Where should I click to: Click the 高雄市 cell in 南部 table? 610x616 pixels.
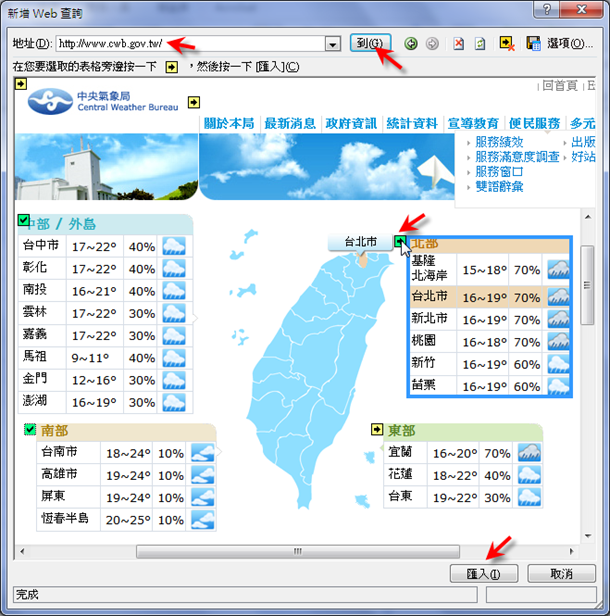click(68, 475)
